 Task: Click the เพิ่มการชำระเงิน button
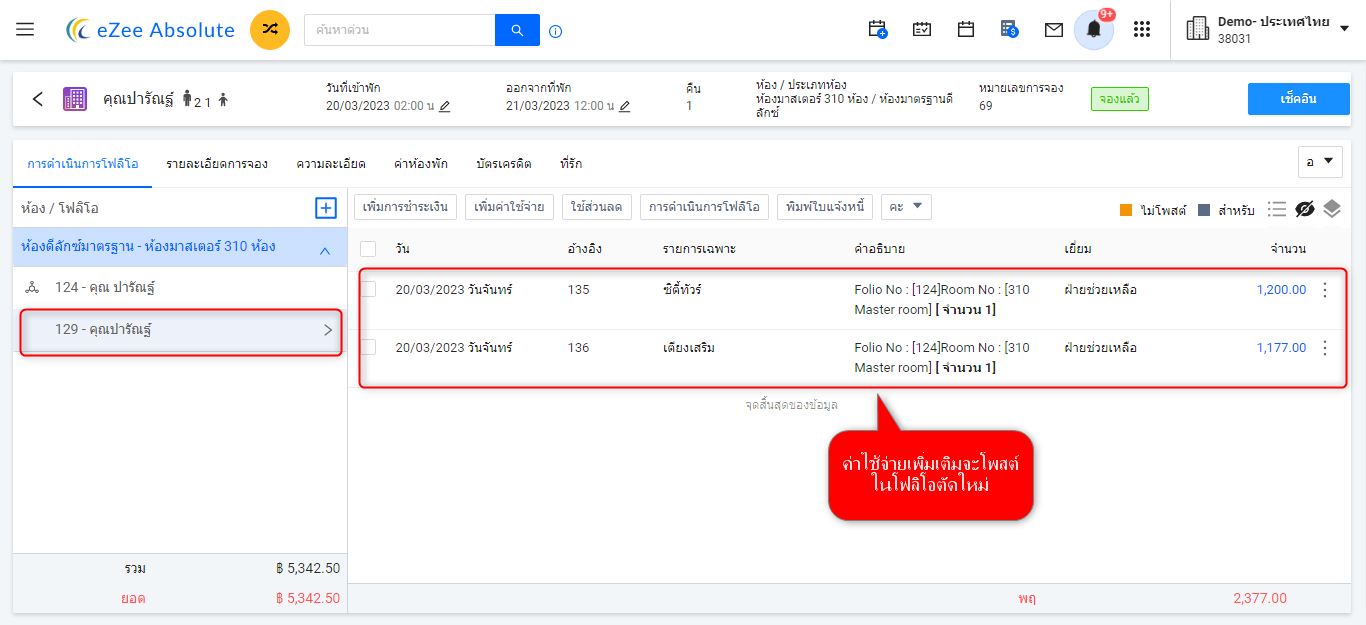pyautogui.click(x=406, y=207)
